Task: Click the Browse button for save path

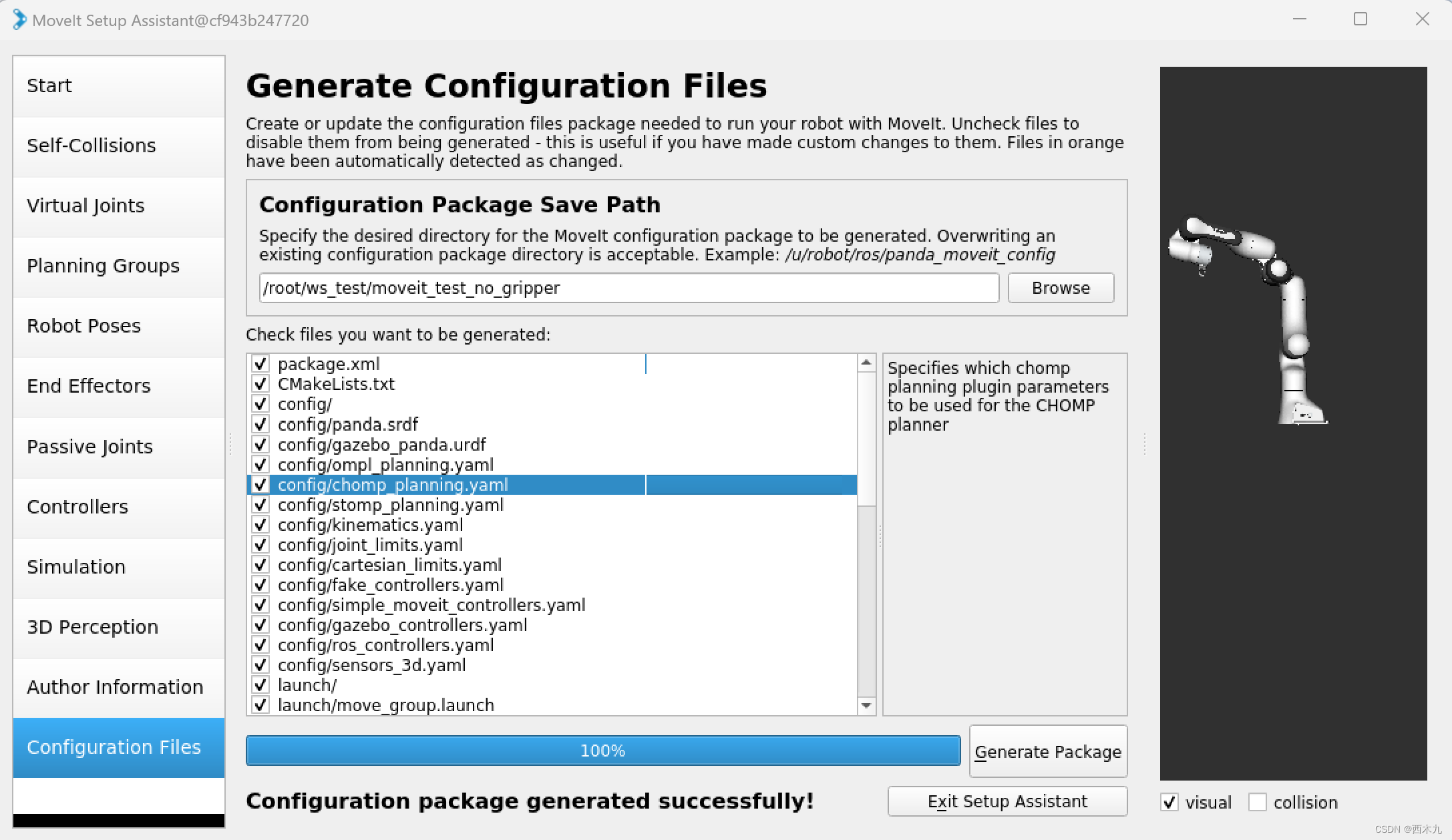Action: point(1059,288)
